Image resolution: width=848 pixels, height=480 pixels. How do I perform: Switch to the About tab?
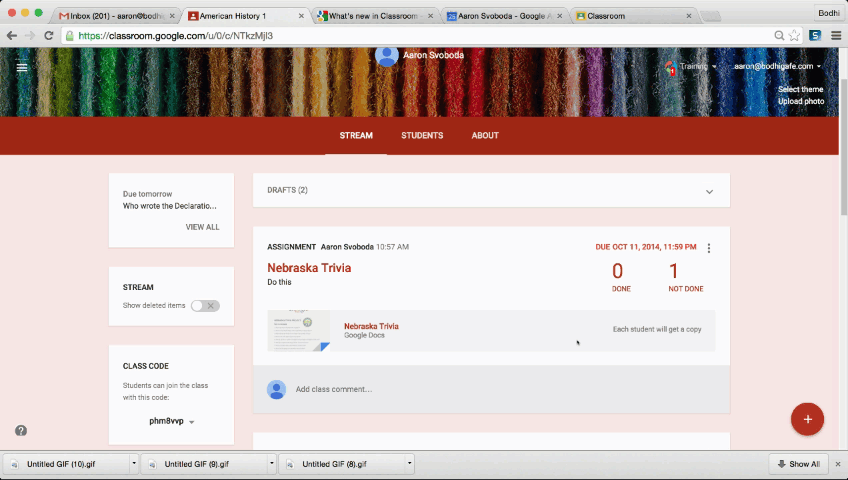[485, 135]
